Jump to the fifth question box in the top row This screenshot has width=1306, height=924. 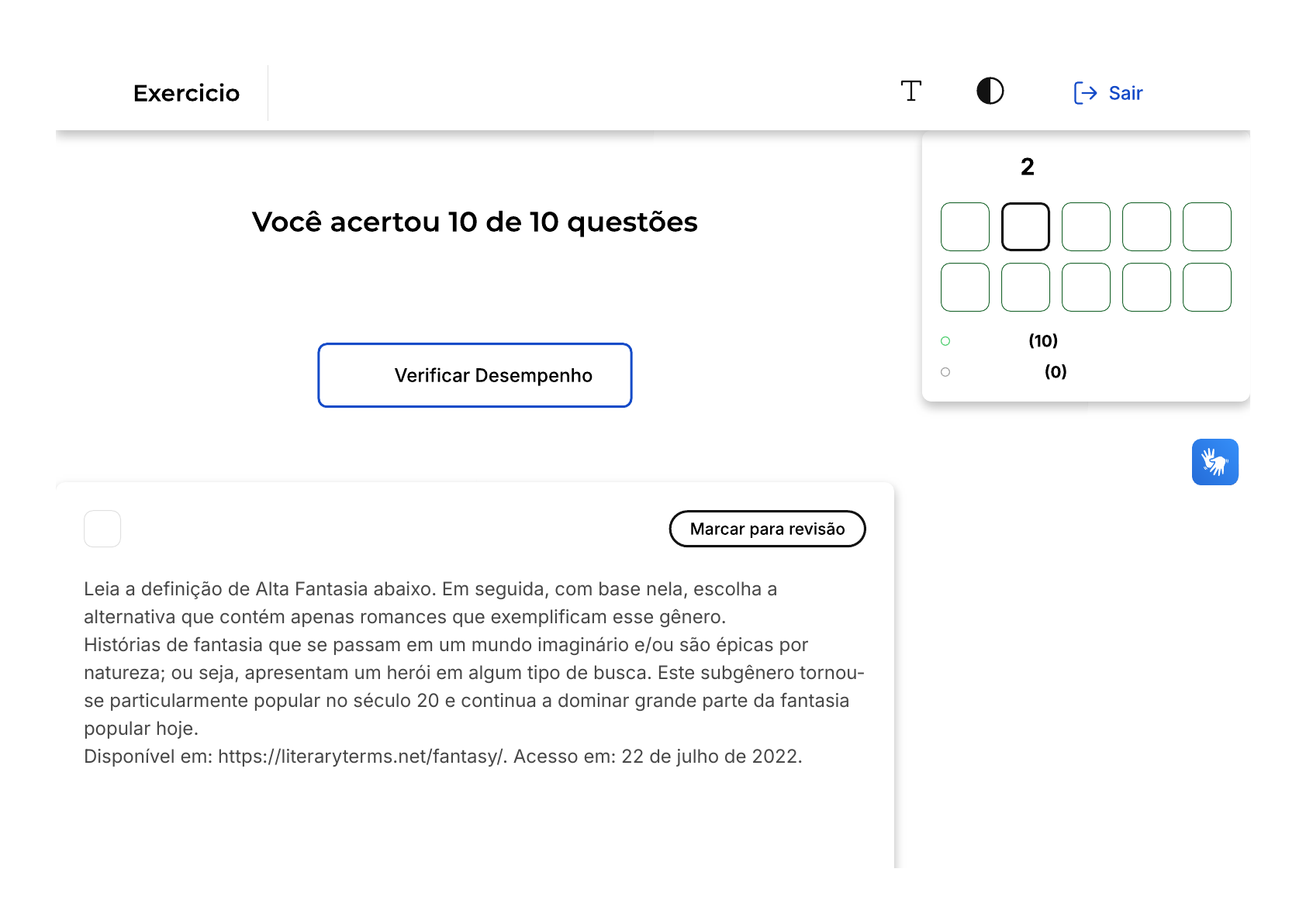(x=1207, y=226)
